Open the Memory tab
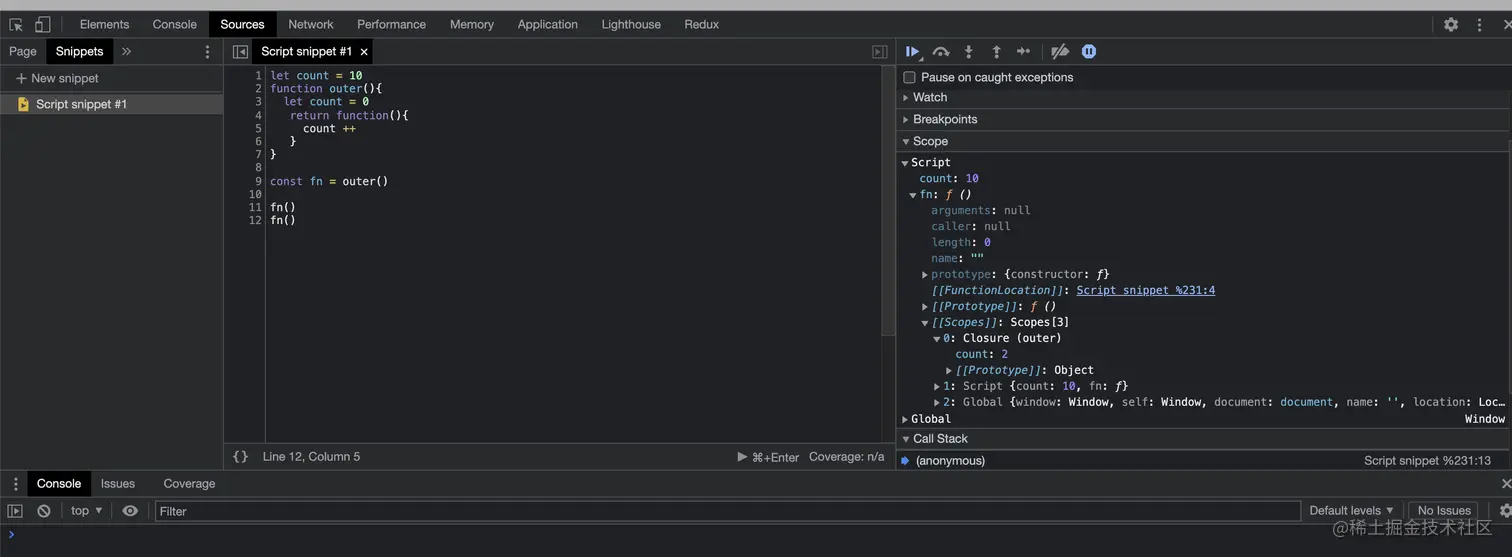This screenshot has width=1512, height=557. tap(472, 24)
